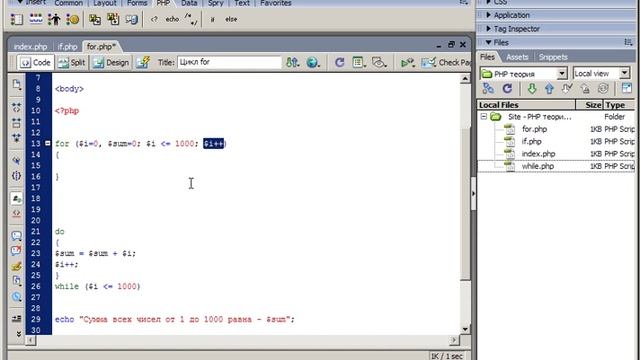Click Indent Code icon
This screenshot has width=640, height=360.
pos(16,318)
